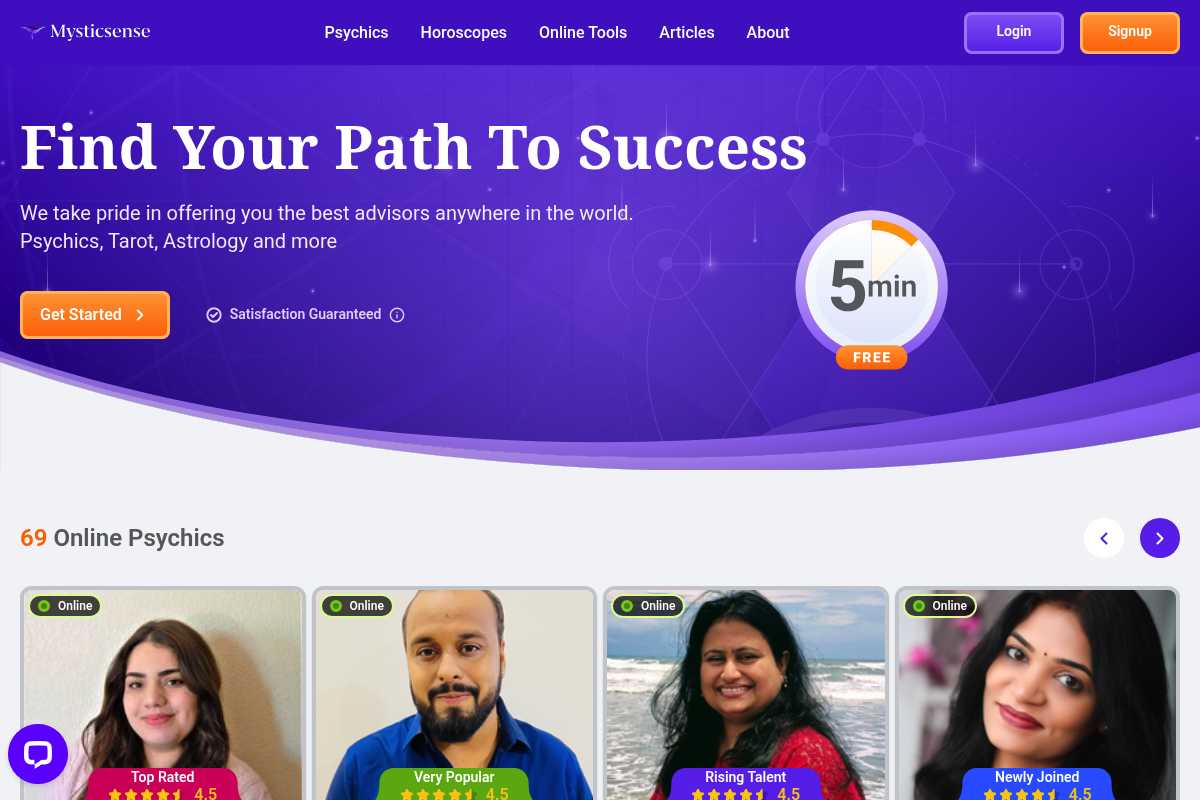Viewport: 1200px width, 800px height.
Task: Open the Psychics menu
Action: 356,32
